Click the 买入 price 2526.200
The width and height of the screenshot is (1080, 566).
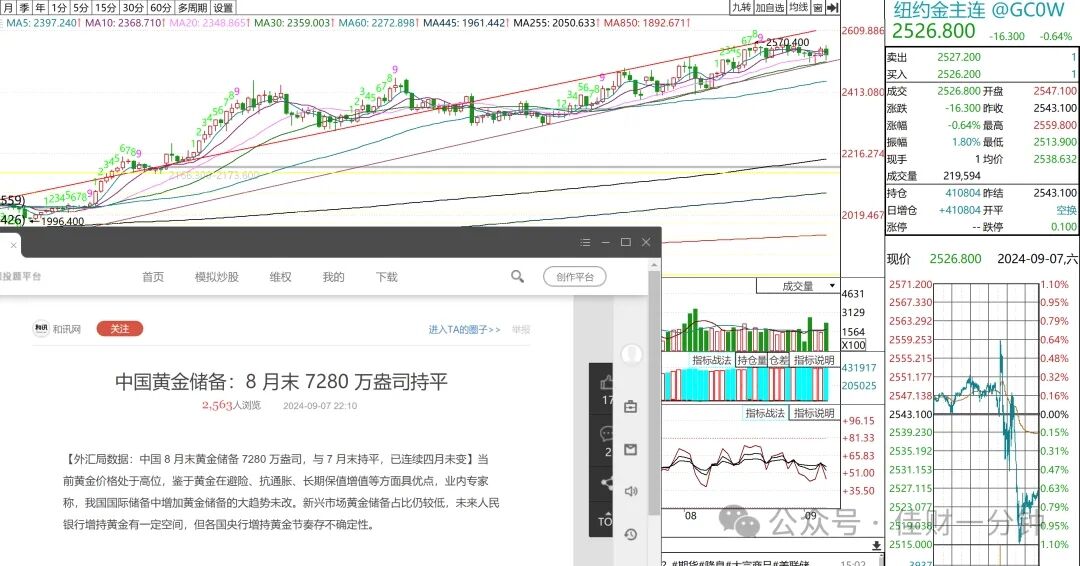(x=959, y=74)
